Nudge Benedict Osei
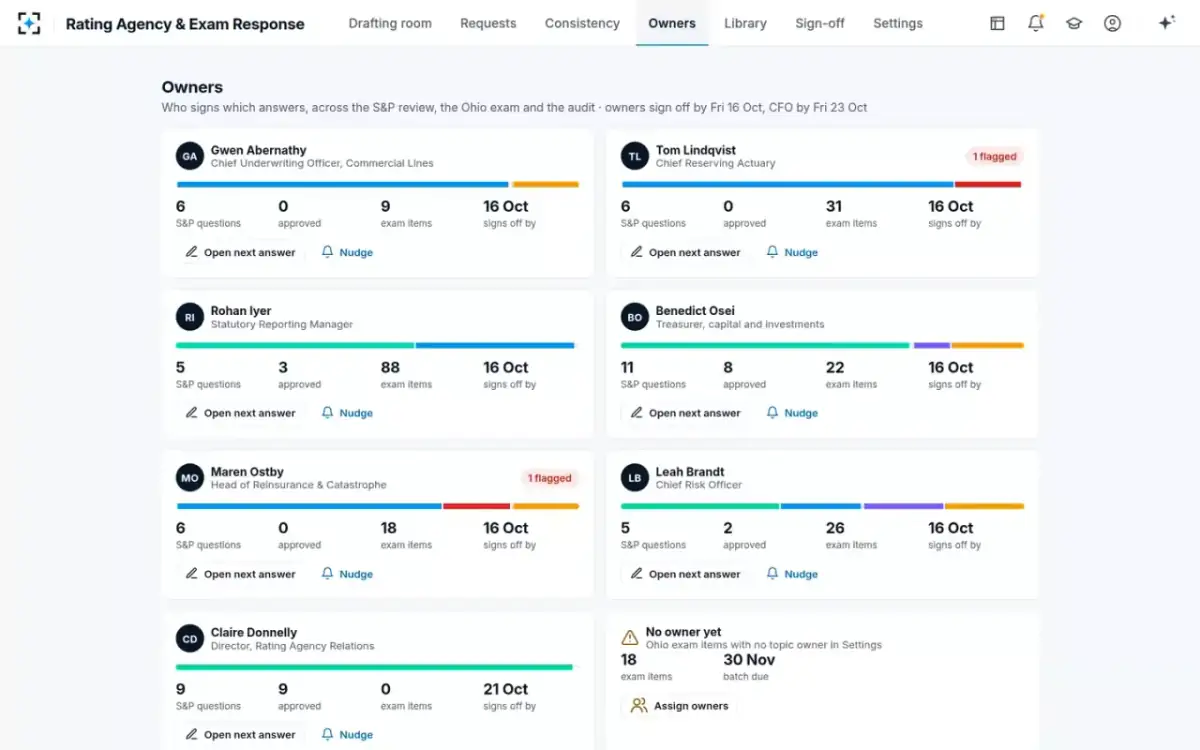 point(792,413)
